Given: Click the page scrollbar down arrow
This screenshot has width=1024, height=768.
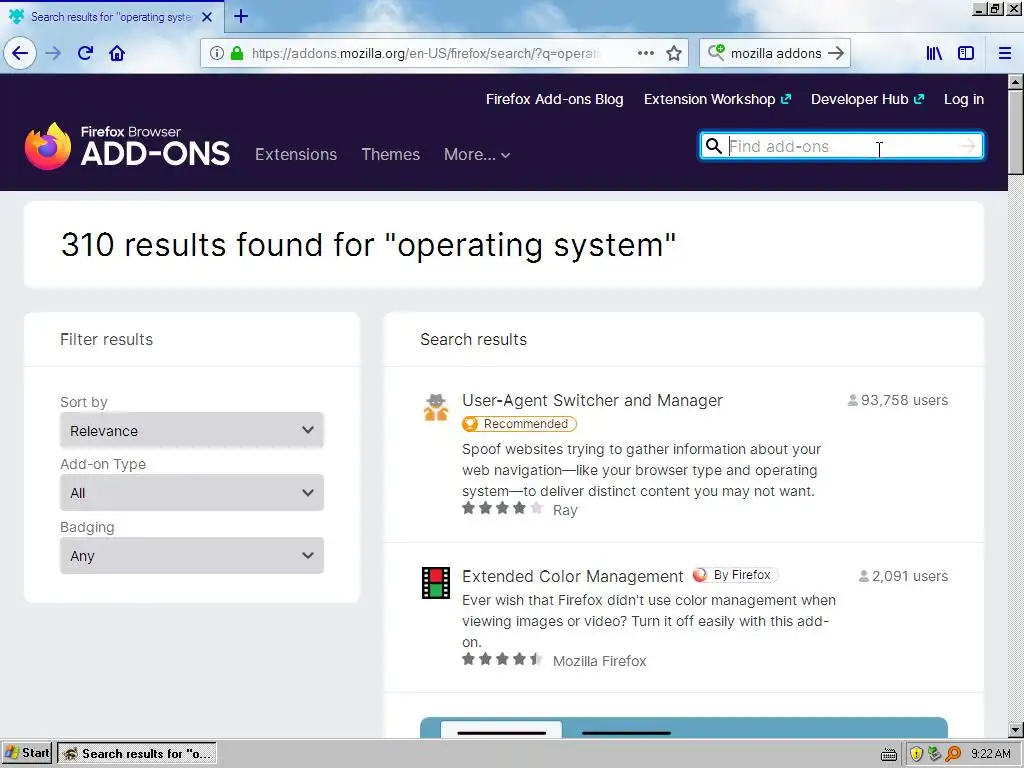Looking at the screenshot, I should point(1015,729).
